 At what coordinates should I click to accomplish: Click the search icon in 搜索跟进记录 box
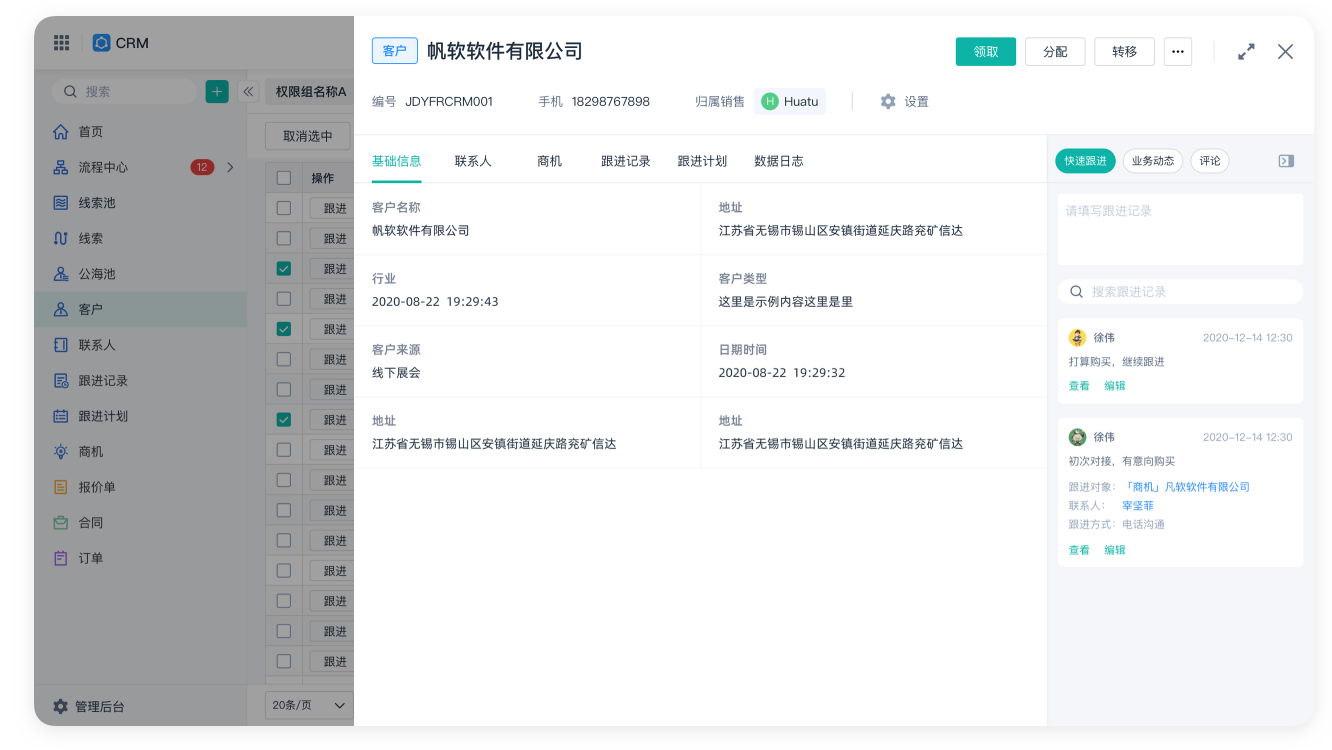point(1077,292)
